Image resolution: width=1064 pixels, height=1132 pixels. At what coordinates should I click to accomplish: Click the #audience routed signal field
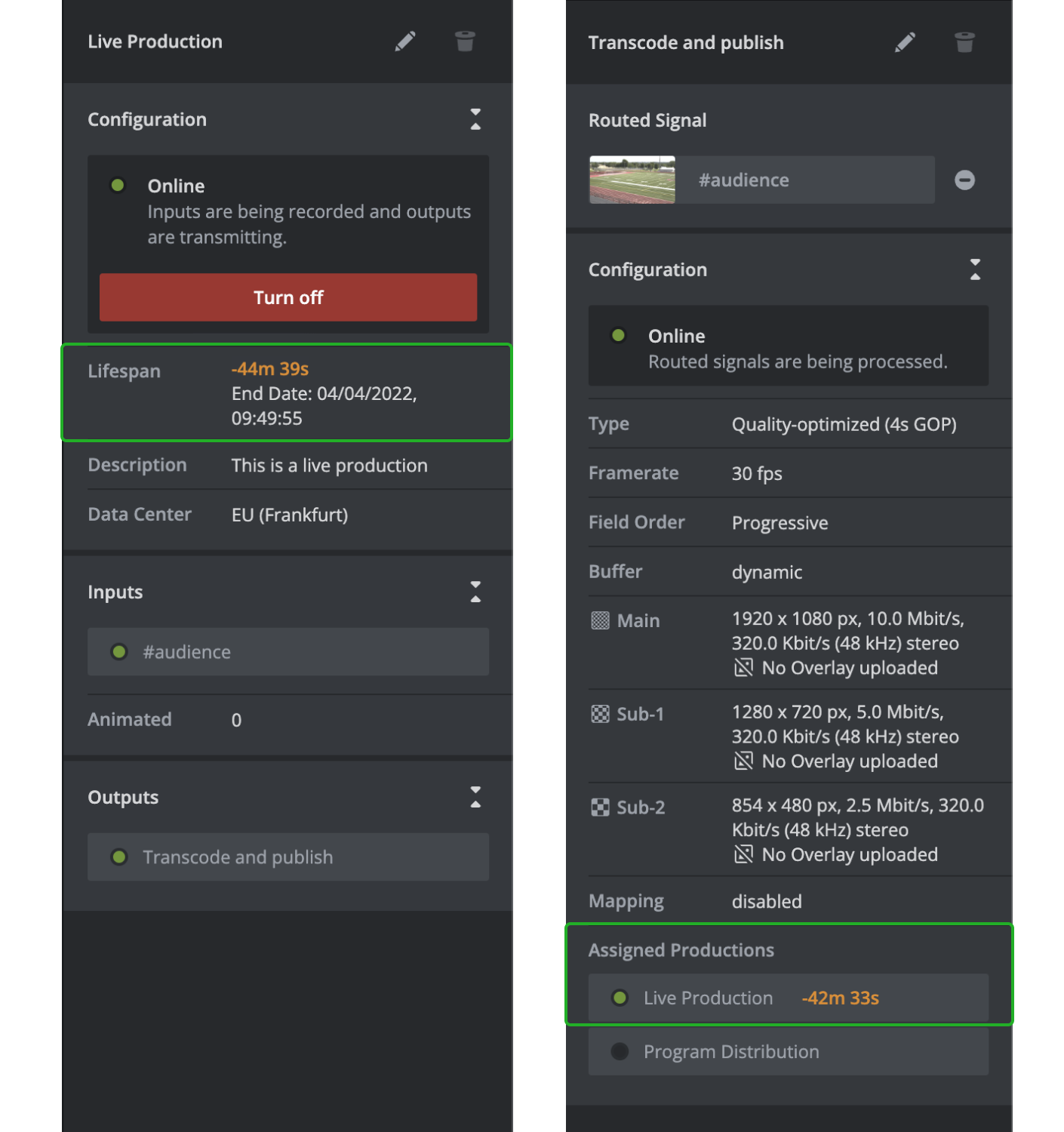804,180
